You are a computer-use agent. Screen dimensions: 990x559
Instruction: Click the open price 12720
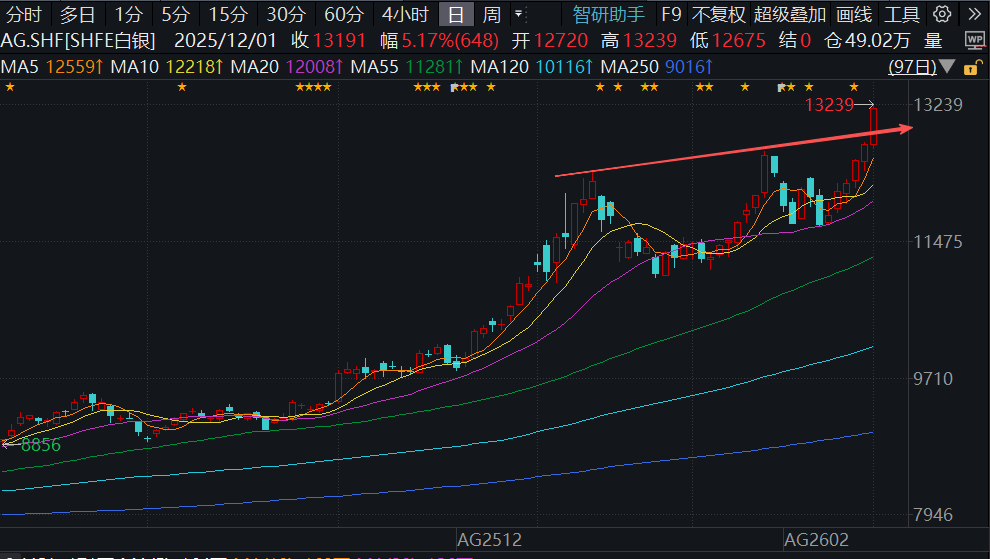pyautogui.click(x=561, y=41)
